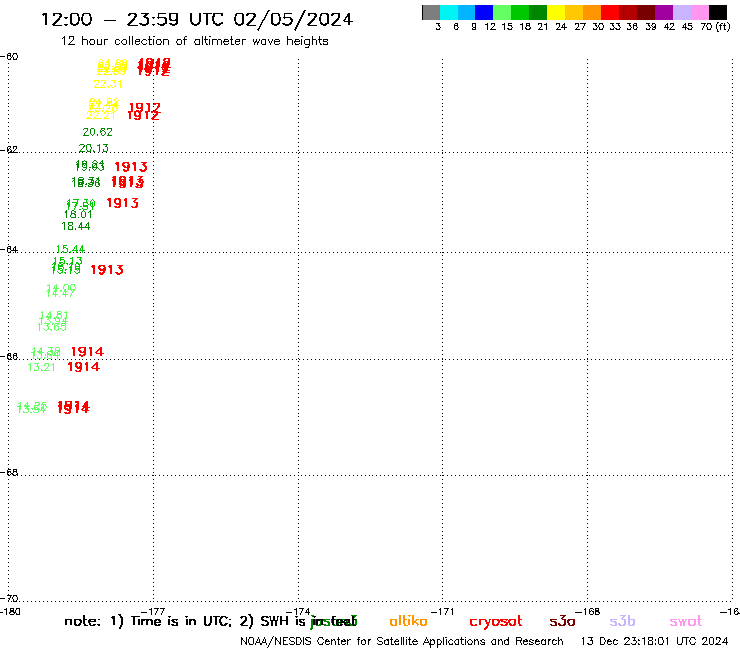Viewport: 740px width, 650px height.
Task: Click the altika satellite legend label
Action: tap(408, 621)
